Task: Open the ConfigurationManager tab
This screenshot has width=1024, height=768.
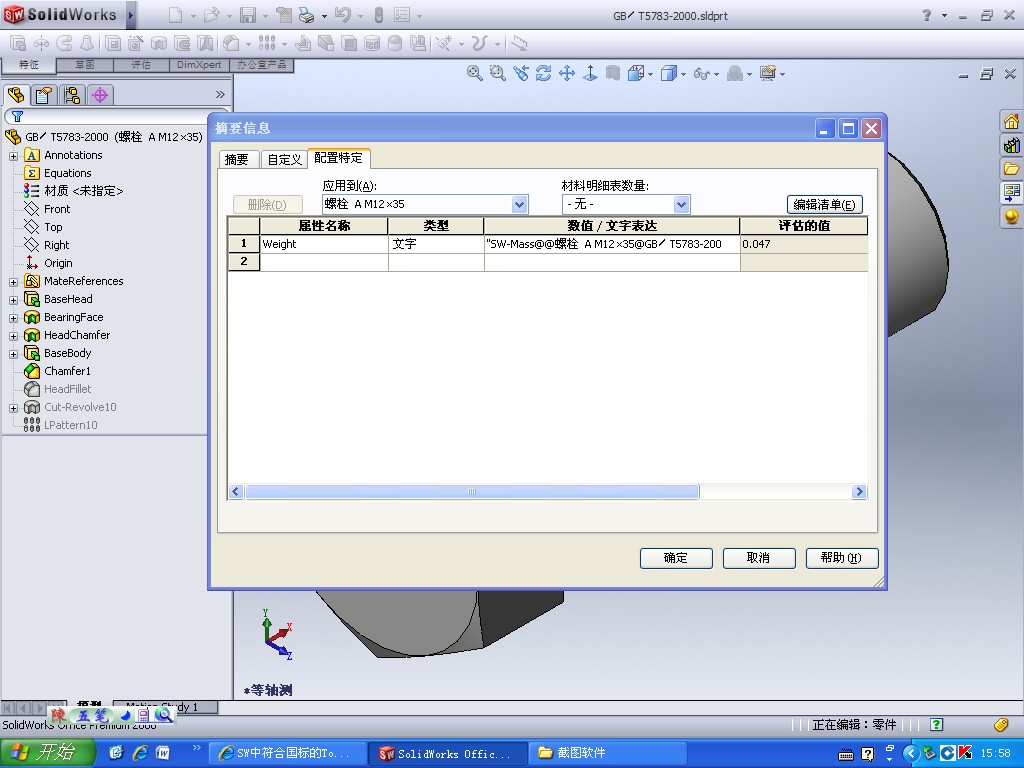Action: (x=72, y=95)
